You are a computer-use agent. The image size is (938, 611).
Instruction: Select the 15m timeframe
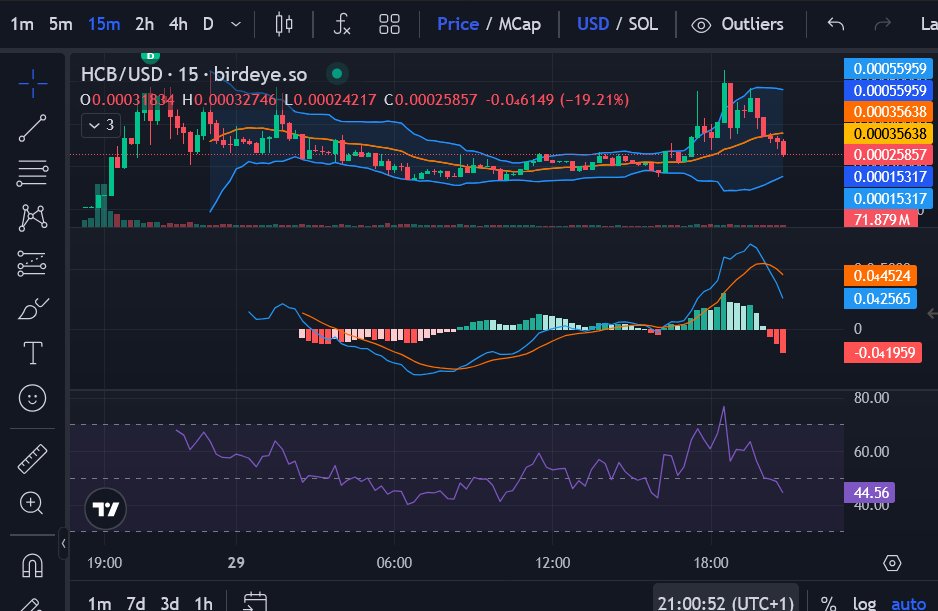pyautogui.click(x=103, y=24)
